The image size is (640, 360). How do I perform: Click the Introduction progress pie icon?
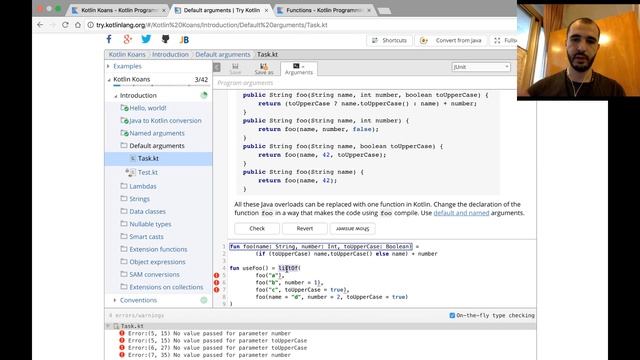coord(204,95)
